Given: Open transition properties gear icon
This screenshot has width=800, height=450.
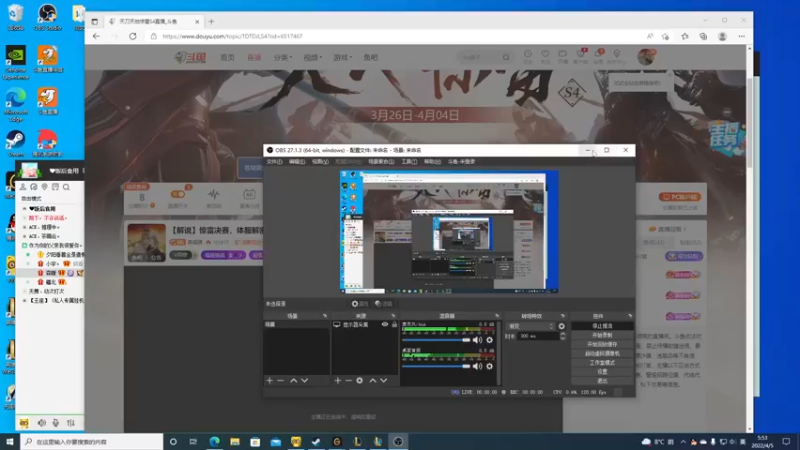Looking at the screenshot, I should pos(562,326).
